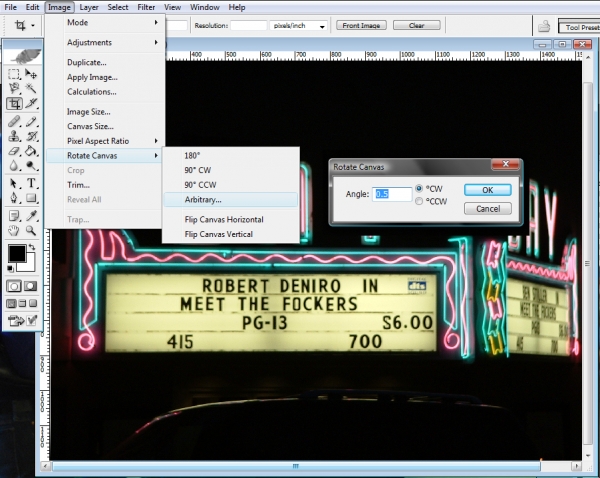Viewport: 600px width, 478px height.
Task: Choose Arbitrary... from Rotate Canvas submenu
Action: pyautogui.click(x=231, y=199)
